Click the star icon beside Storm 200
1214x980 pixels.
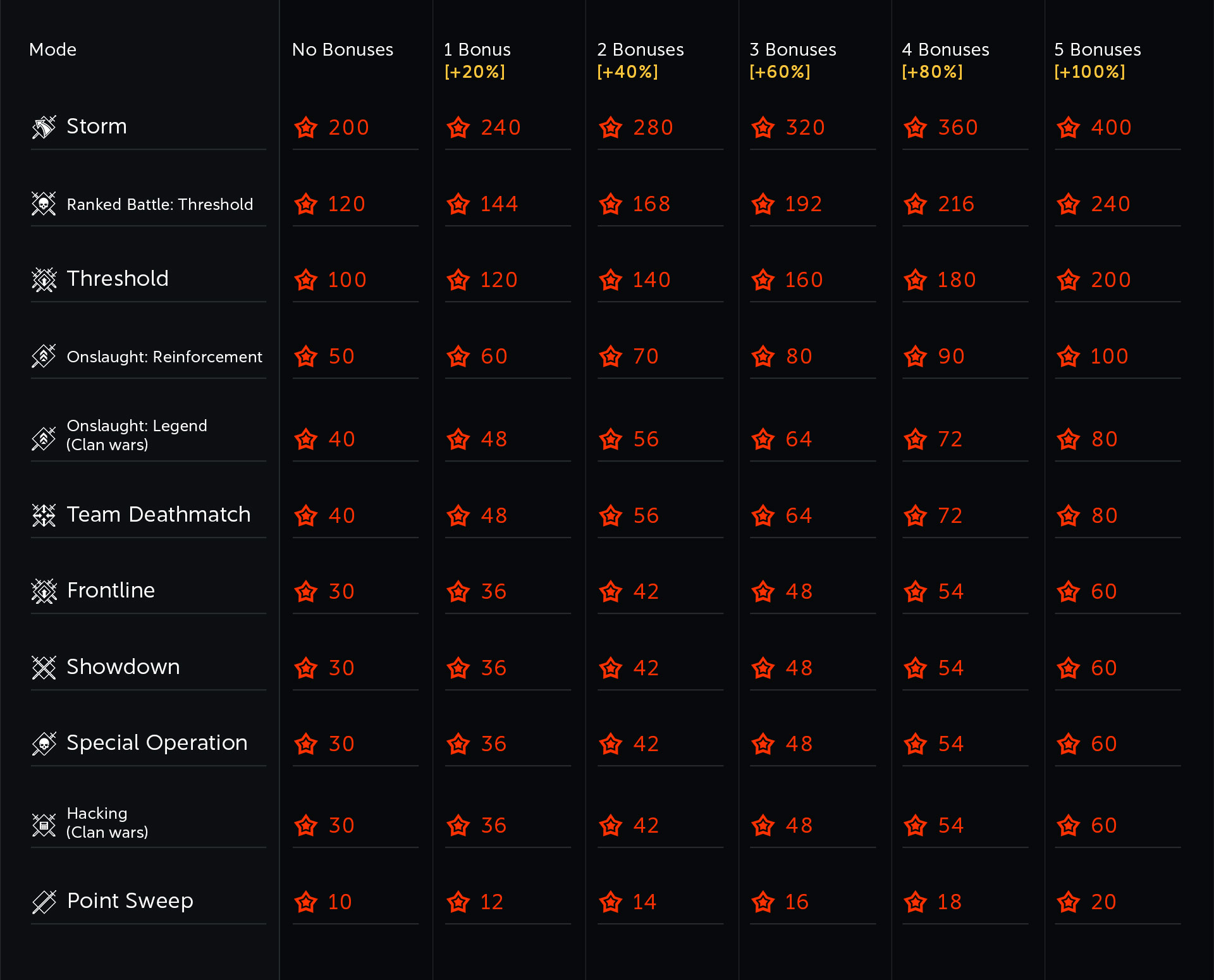[x=306, y=127]
